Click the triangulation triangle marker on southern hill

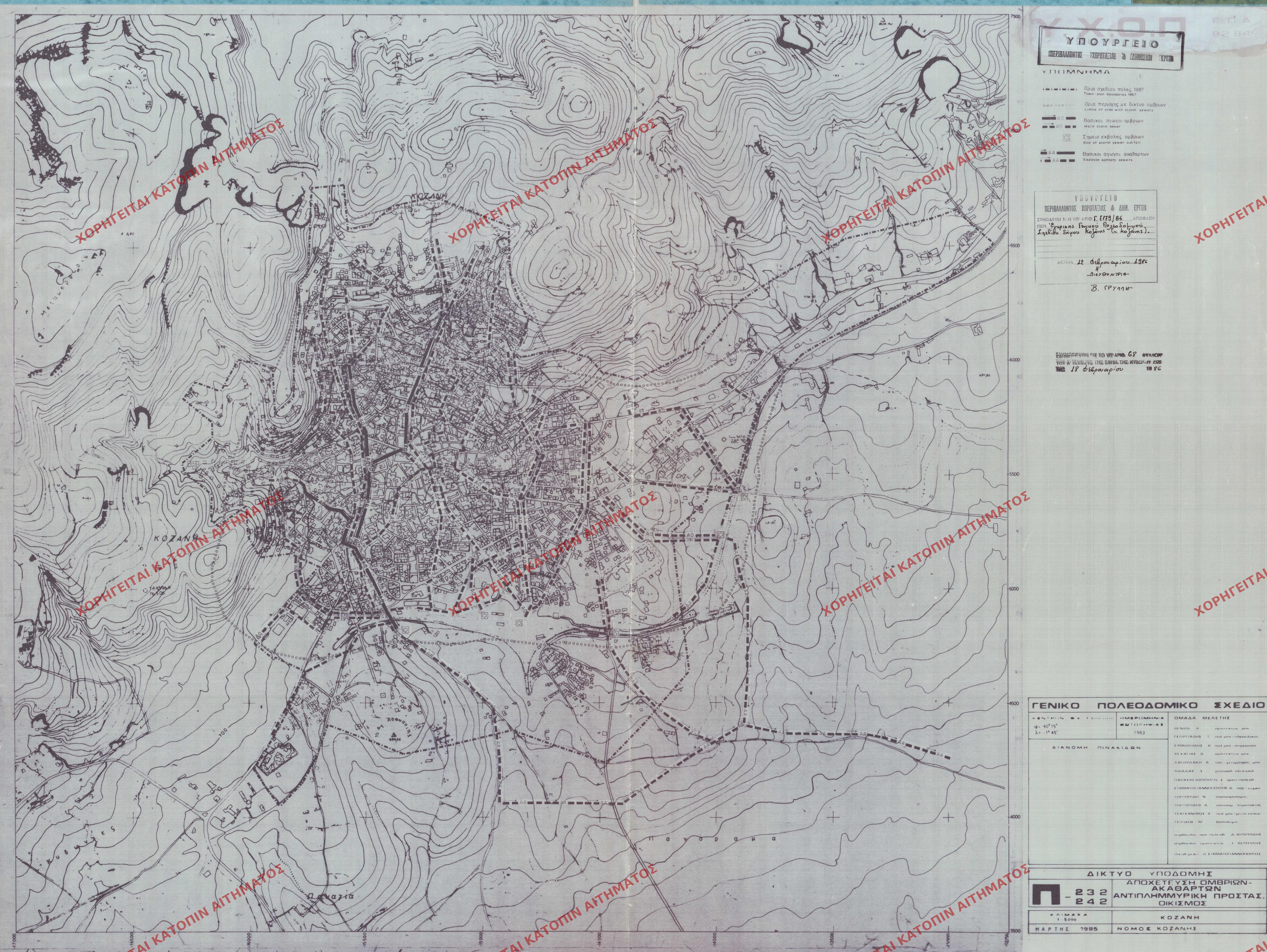click(x=394, y=735)
